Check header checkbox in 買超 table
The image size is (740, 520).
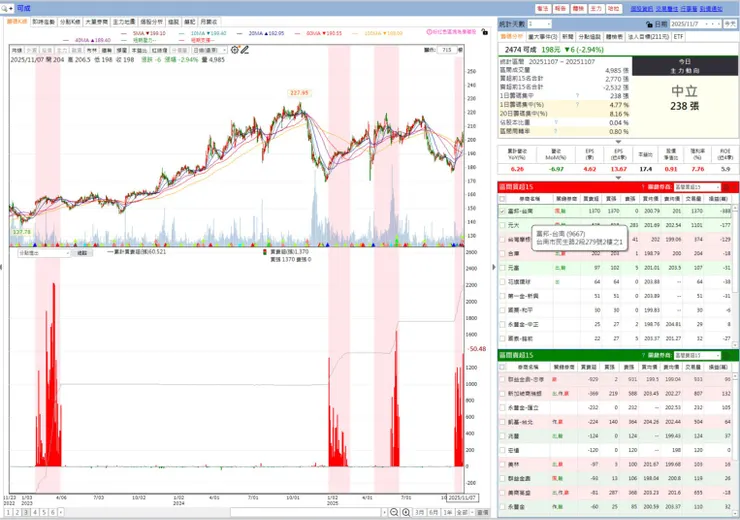(x=502, y=199)
